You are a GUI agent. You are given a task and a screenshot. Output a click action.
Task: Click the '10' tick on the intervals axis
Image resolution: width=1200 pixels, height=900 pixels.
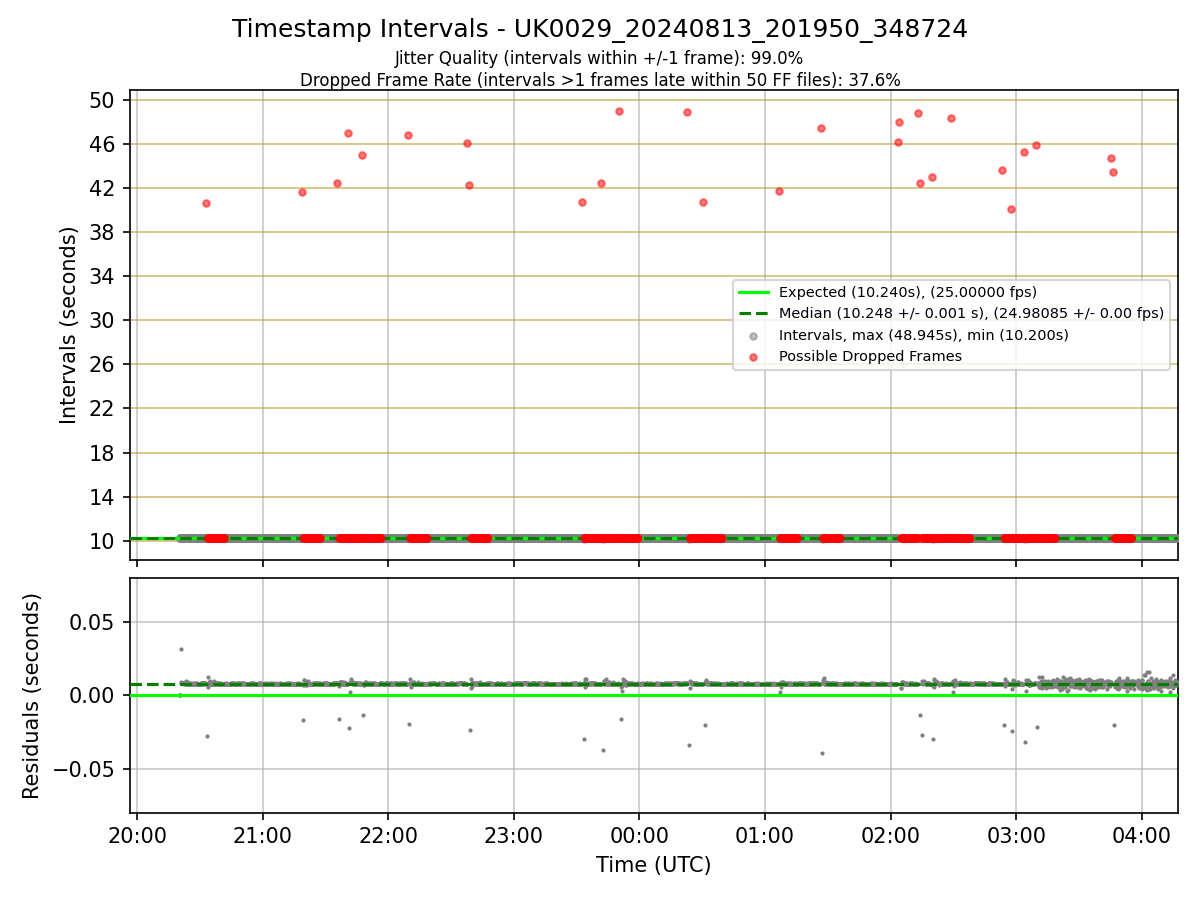[x=103, y=541]
